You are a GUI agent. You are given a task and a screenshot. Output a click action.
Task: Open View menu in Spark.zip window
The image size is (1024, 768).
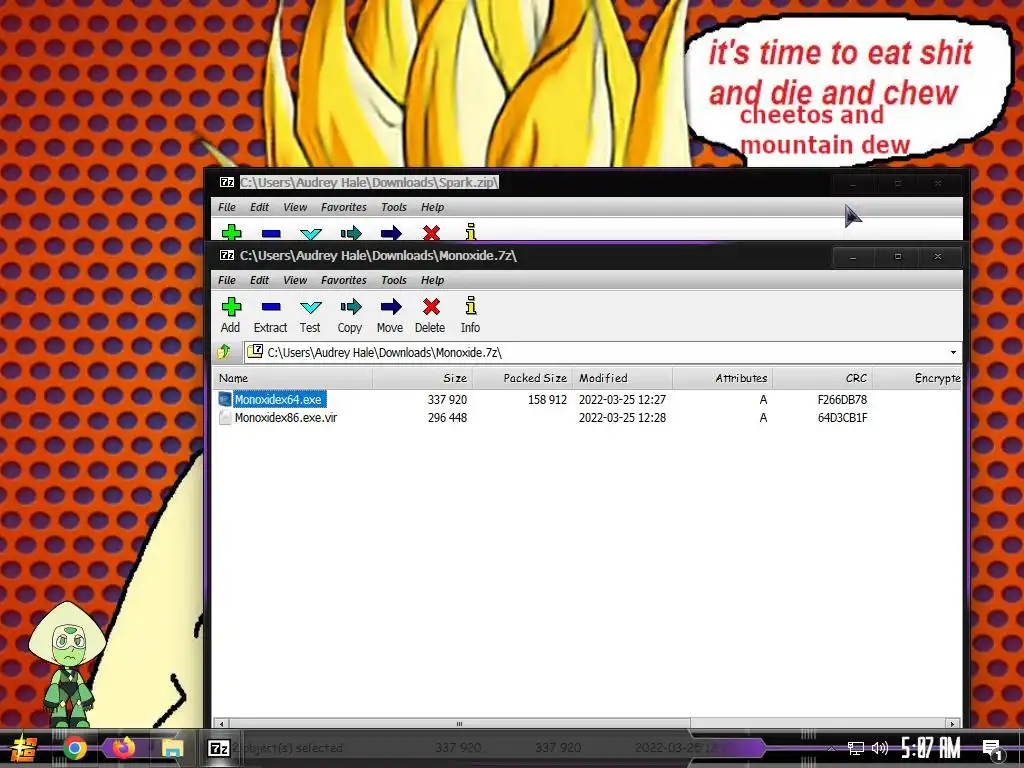(x=295, y=207)
